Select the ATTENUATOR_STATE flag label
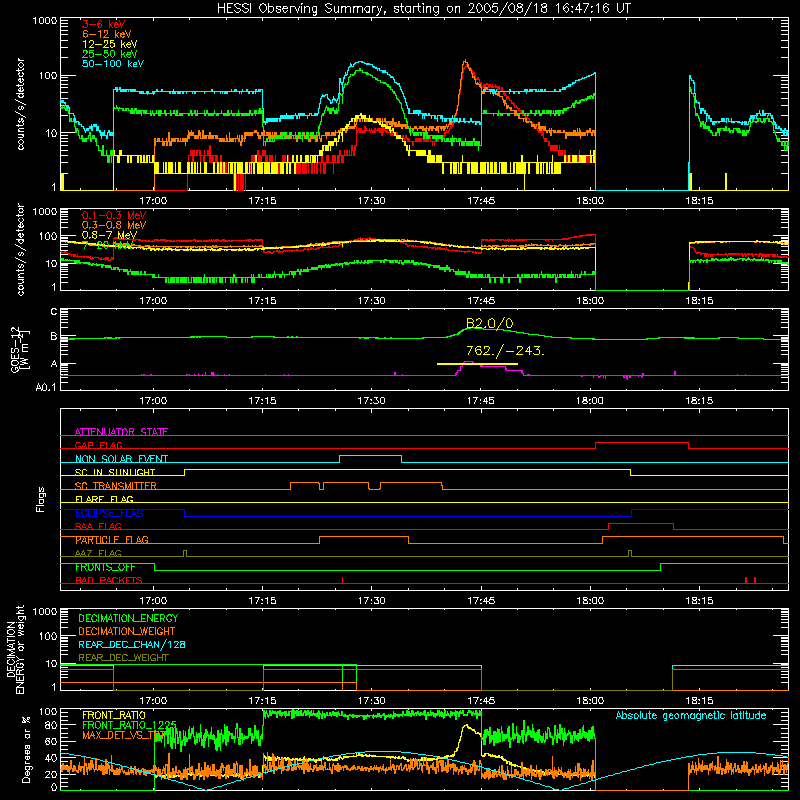The width and height of the screenshot is (800, 800). [x=121, y=432]
